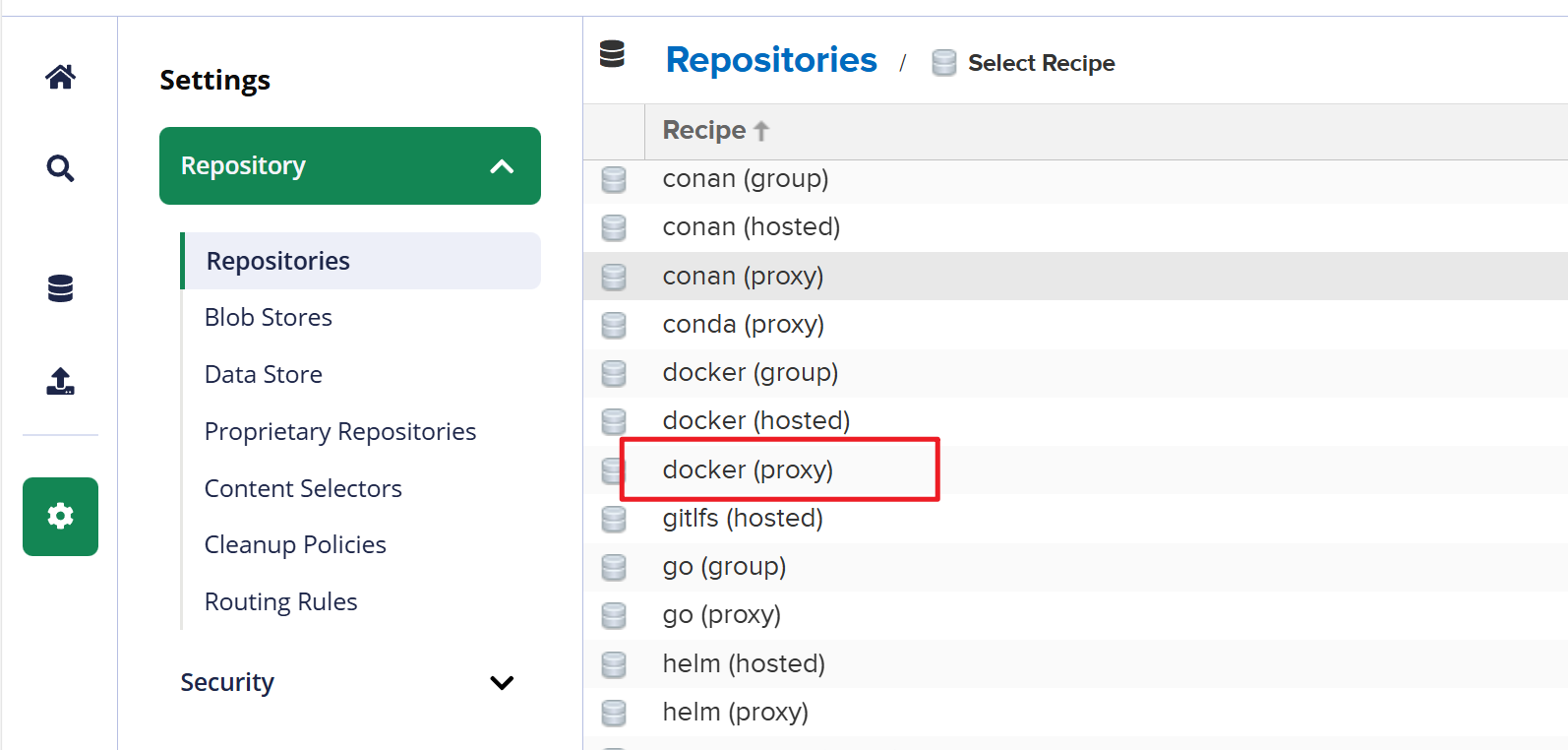Click the home icon in left sidebar
This screenshot has height=750, width=1568.
pyautogui.click(x=60, y=77)
